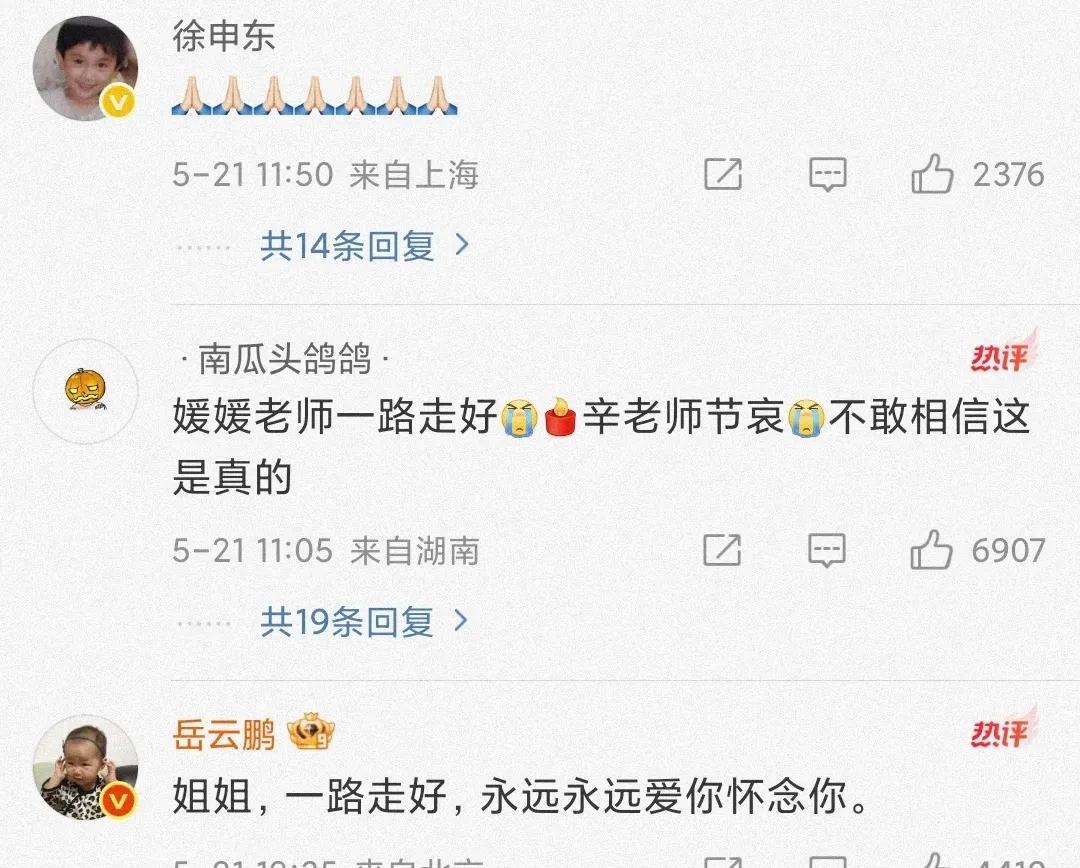Screen dimensions: 1080x868
Task: Open 徐申东's profile from the username
Action: pos(224,36)
